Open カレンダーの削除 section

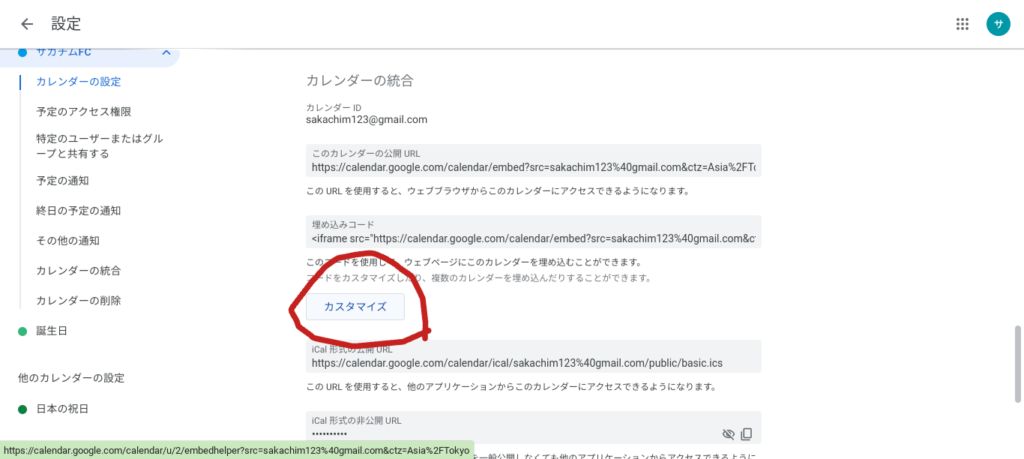(x=79, y=301)
